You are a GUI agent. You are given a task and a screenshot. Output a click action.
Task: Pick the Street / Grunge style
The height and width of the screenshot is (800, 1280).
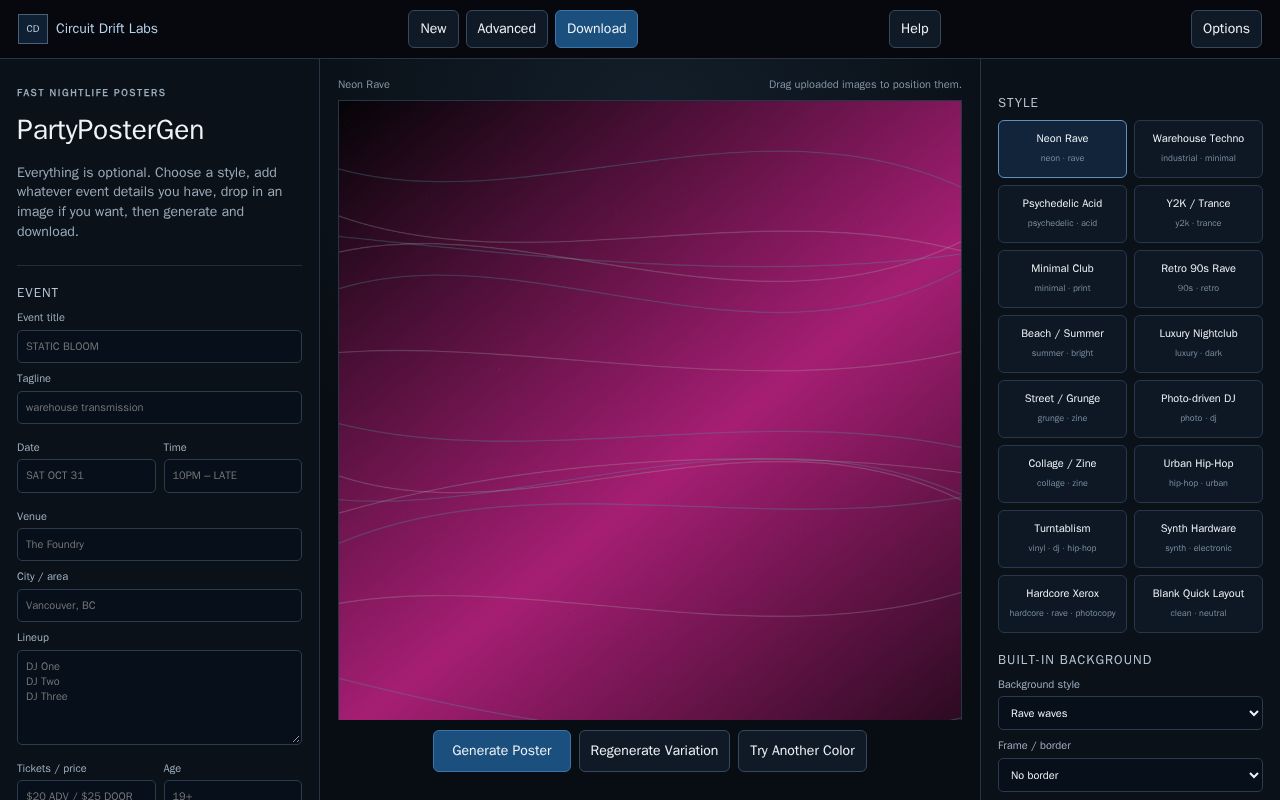[x=1062, y=409]
